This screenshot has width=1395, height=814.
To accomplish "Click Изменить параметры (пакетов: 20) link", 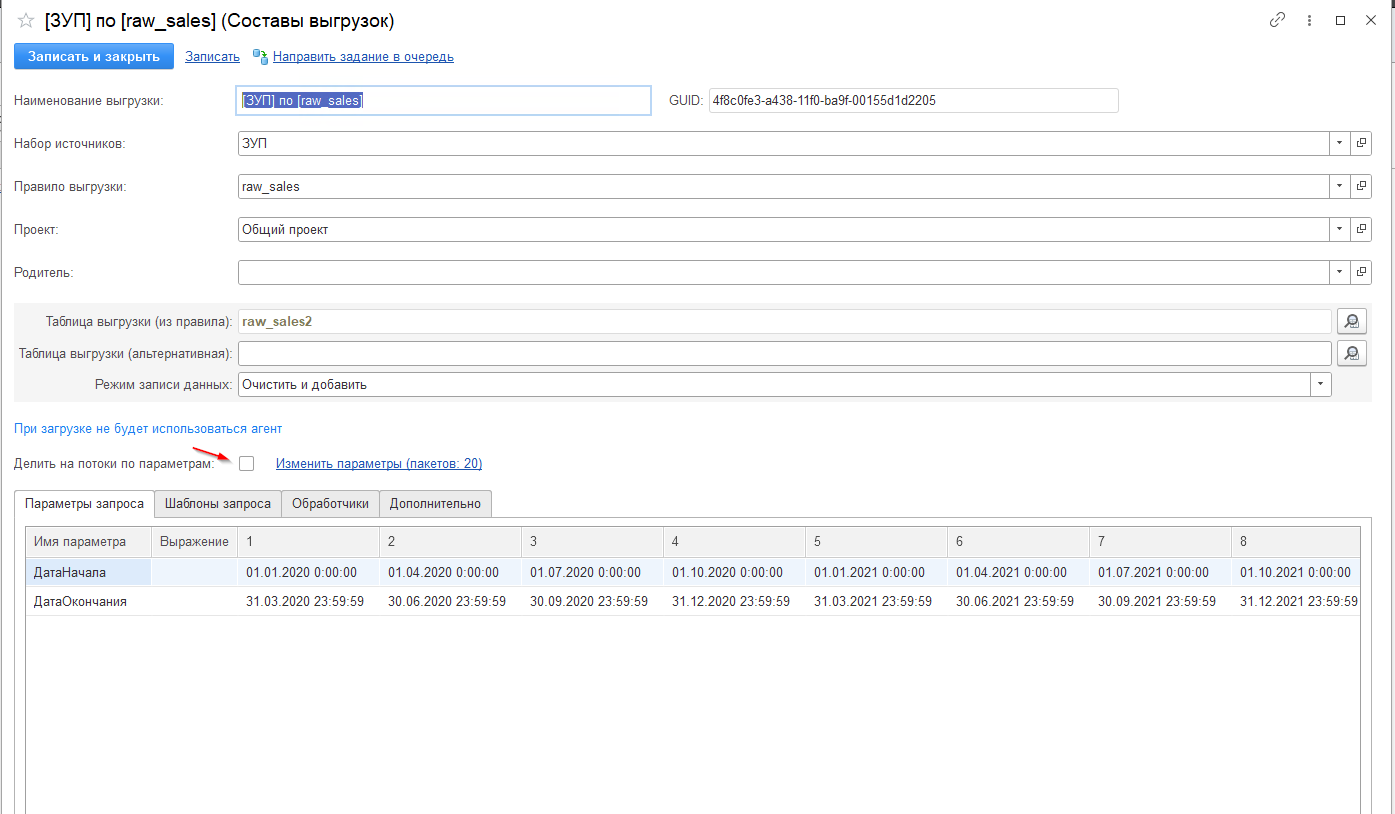I will 379,464.
